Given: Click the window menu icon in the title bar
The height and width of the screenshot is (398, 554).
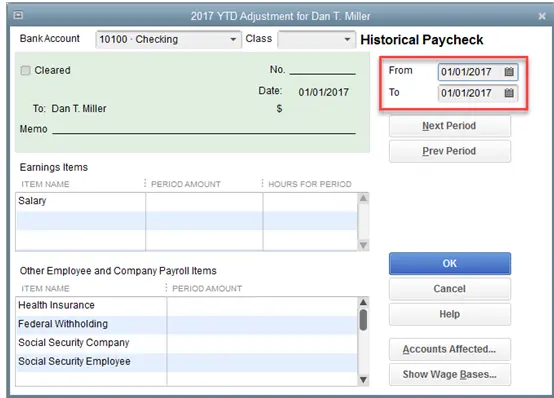Looking at the screenshot, I should tap(18, 15).
